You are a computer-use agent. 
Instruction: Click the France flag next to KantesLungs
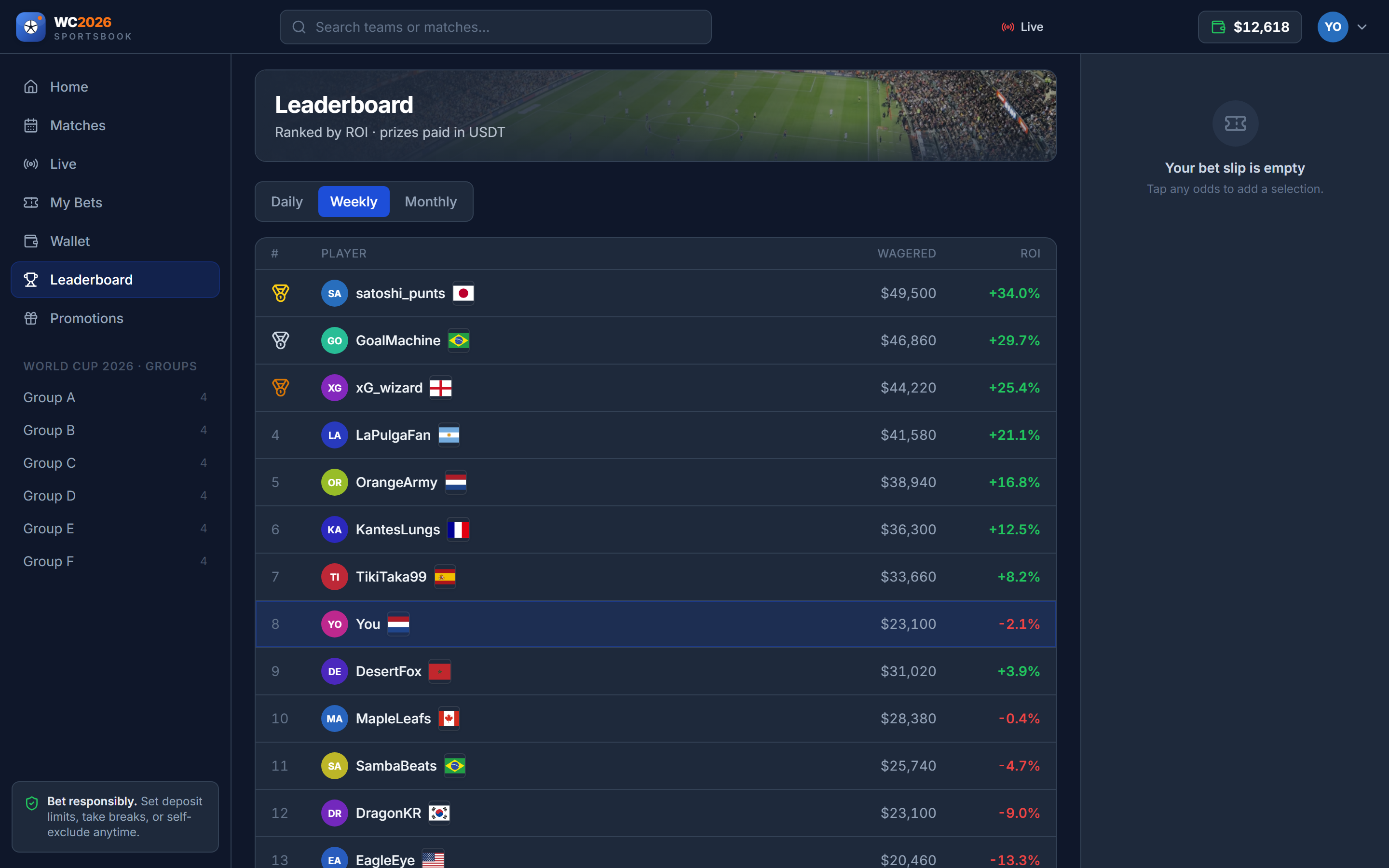(x=458, y=530)
